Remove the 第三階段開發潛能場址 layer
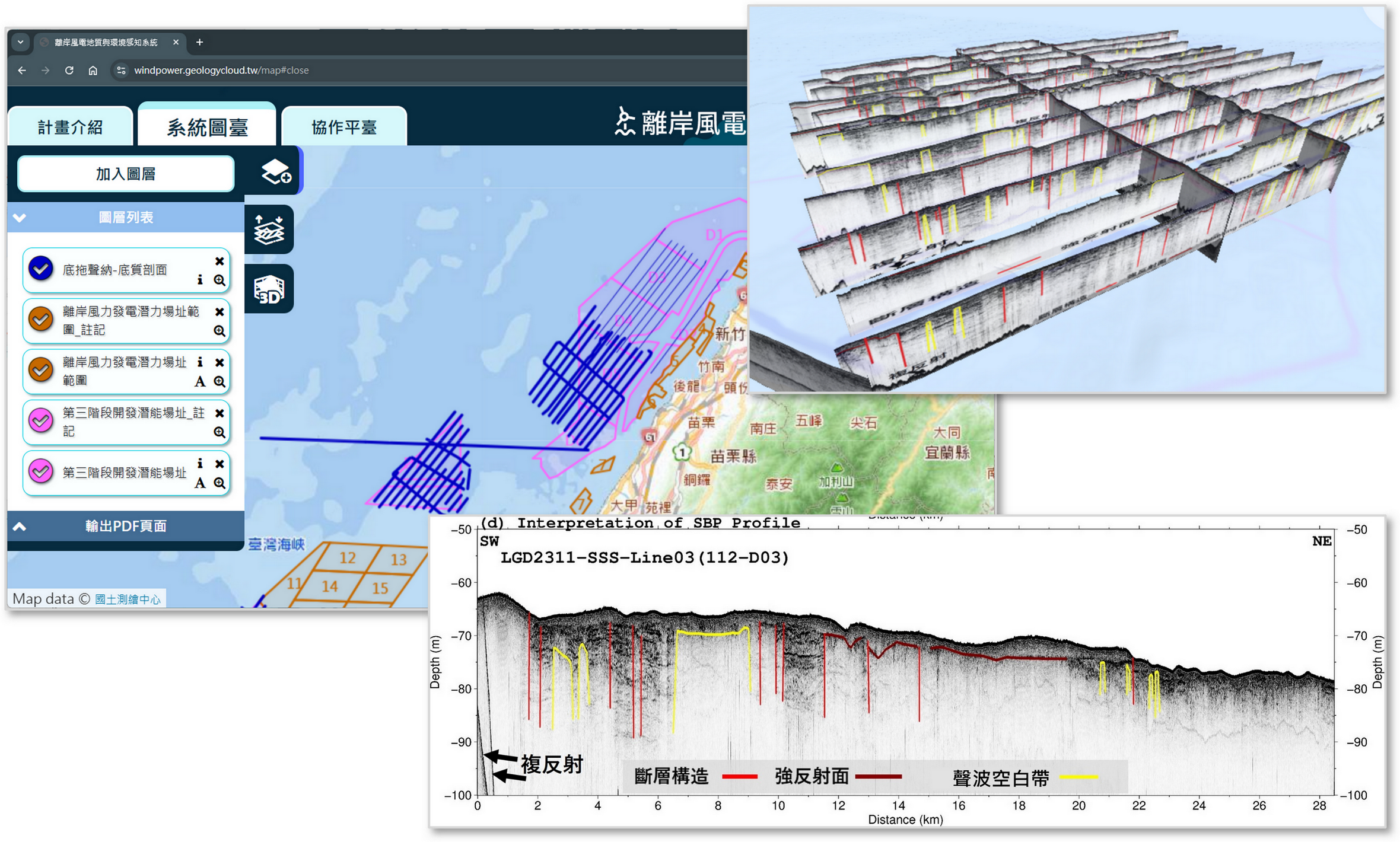This screenshot has width=1400, height=842. pos(219,464)
